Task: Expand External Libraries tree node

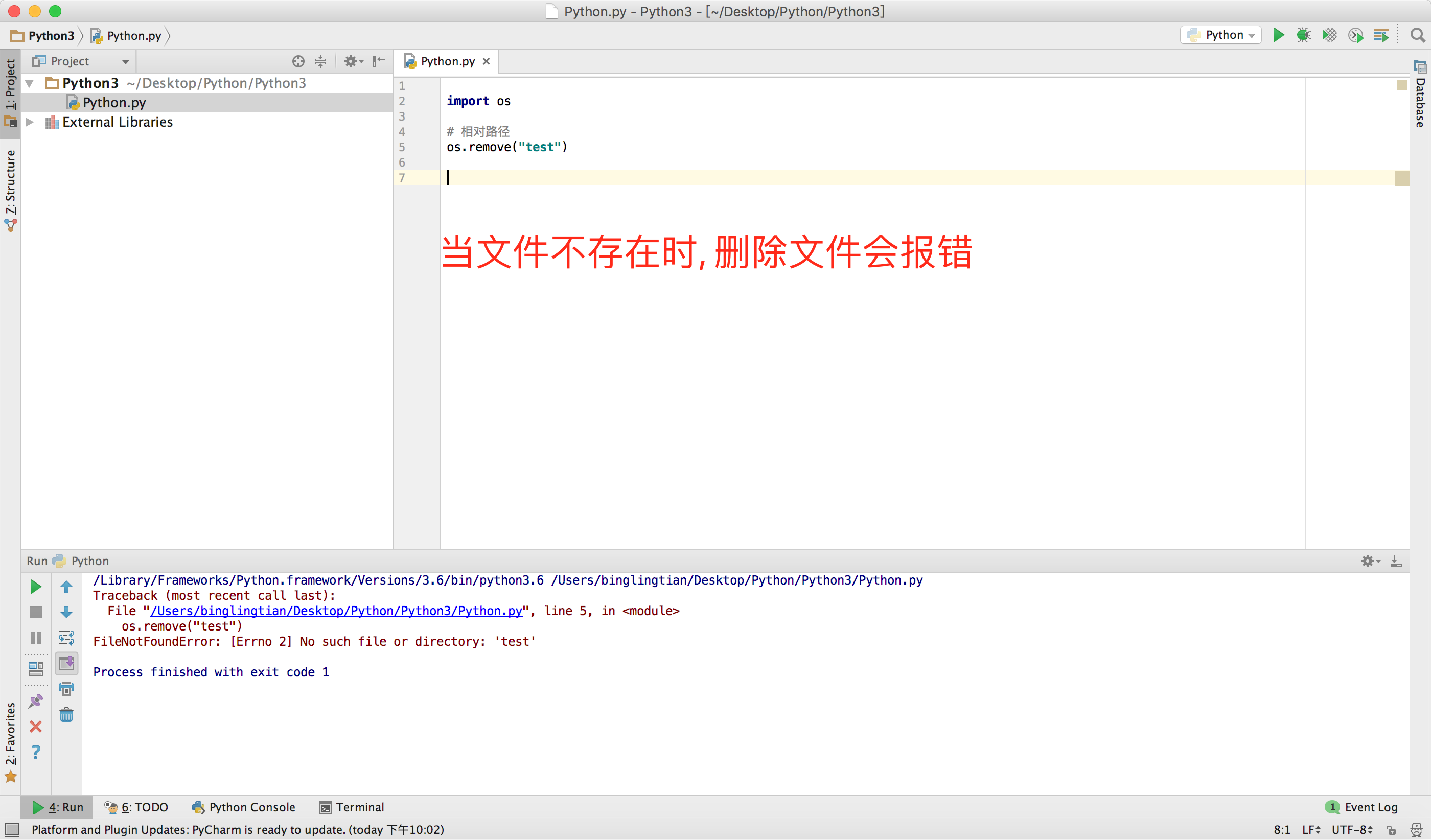Action: [30, 122]
